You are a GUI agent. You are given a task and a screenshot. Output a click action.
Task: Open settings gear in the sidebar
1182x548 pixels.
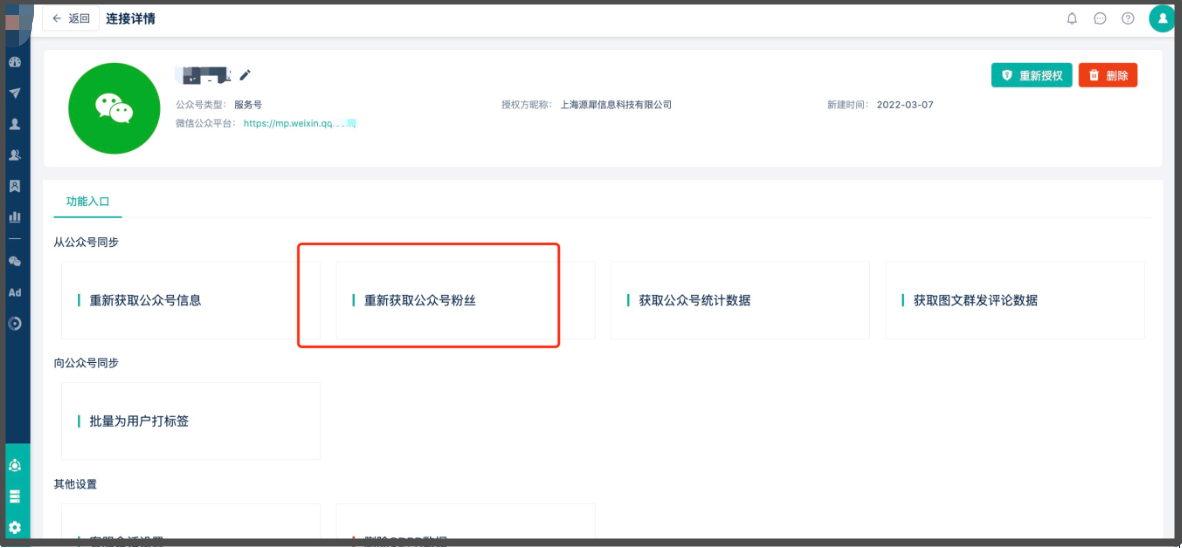click(14, 528)
